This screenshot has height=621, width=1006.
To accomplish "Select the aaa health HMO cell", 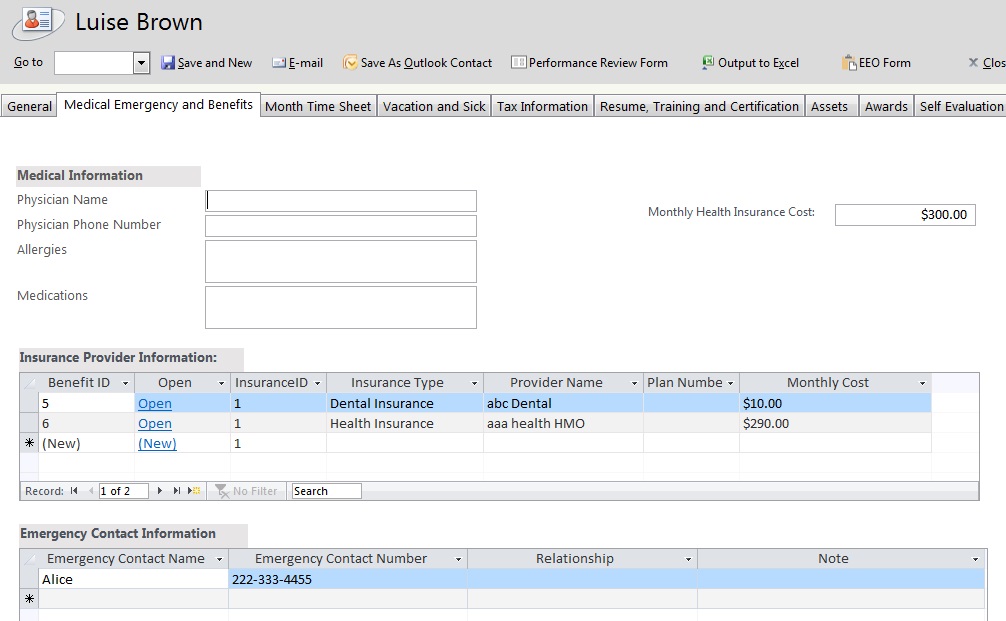I will [563, 423].
